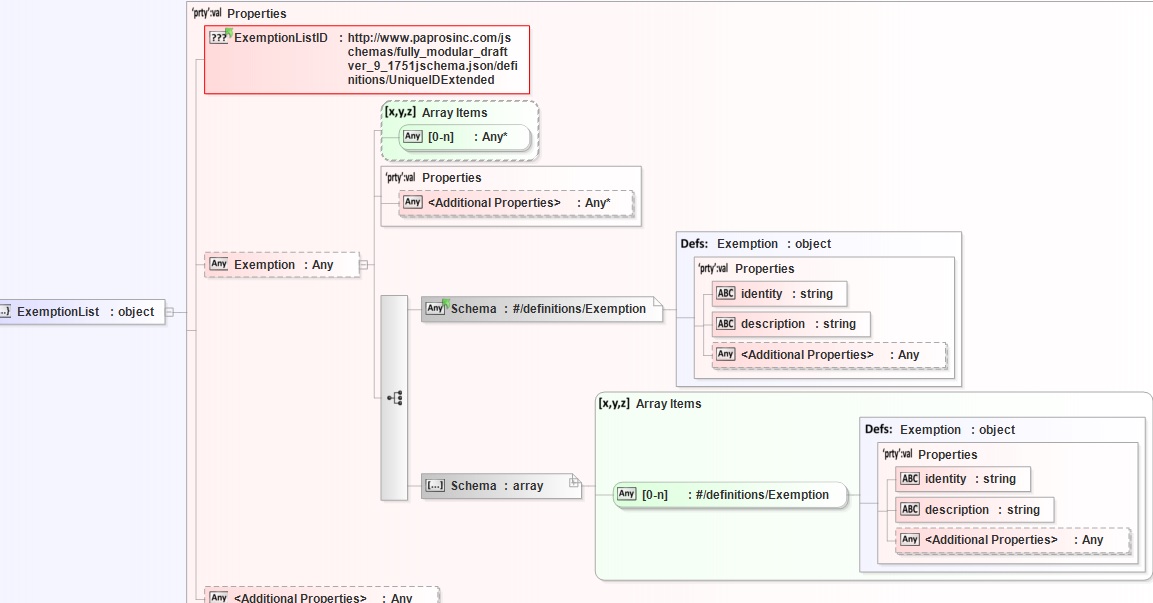Select the ExemptionListID property node

(366, 59)
